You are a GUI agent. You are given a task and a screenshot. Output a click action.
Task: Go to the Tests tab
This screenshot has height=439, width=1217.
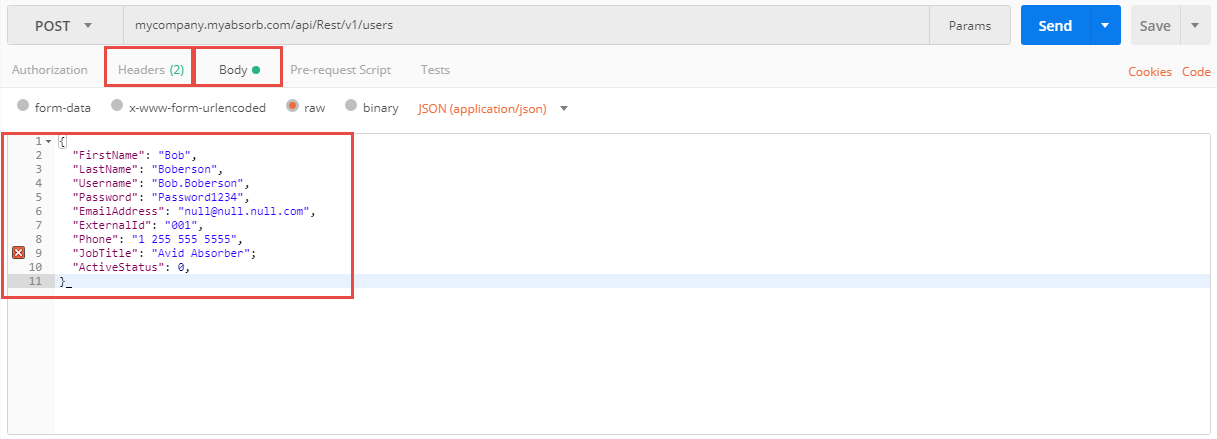pos(435,70)
